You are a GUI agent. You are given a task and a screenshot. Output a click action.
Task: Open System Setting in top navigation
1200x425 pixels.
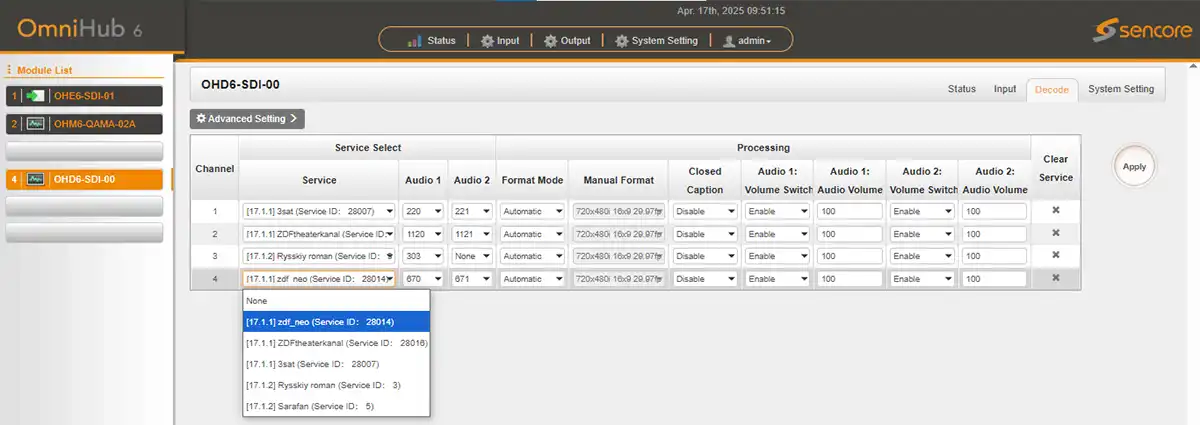point(656,41)
